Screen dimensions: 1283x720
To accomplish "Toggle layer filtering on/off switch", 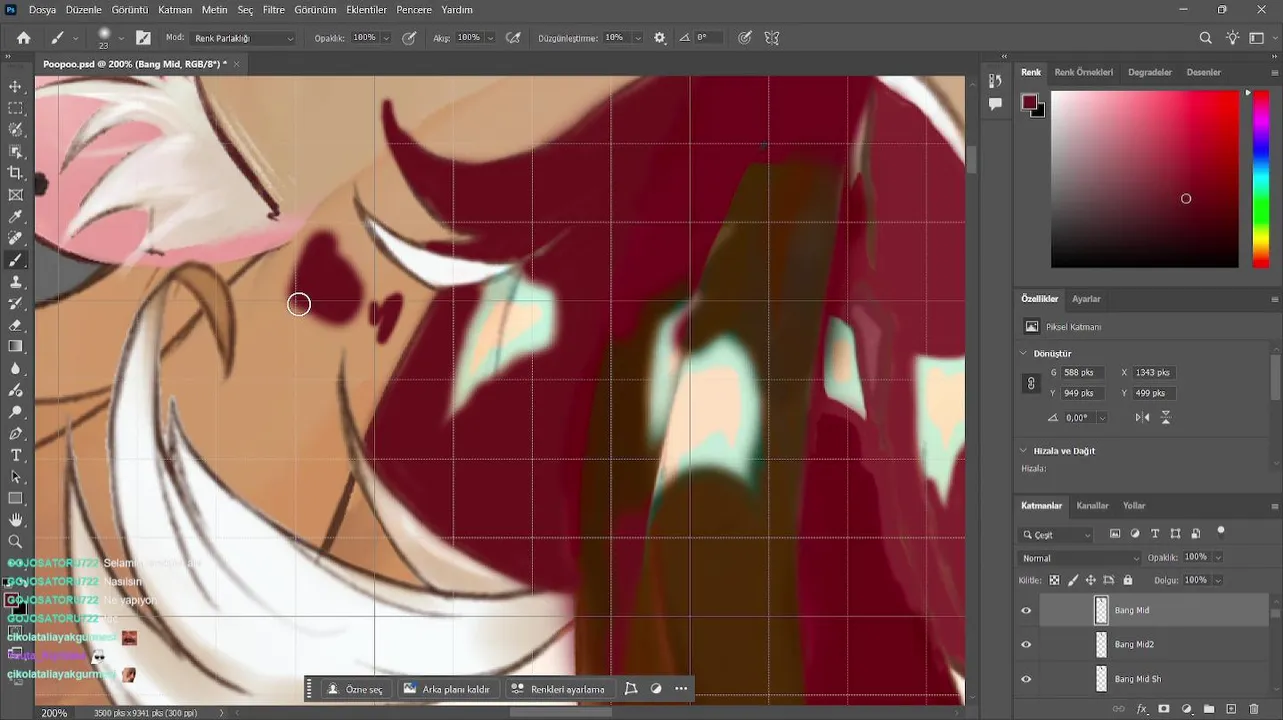I will pyautogui.click(x=1220, y=532).
